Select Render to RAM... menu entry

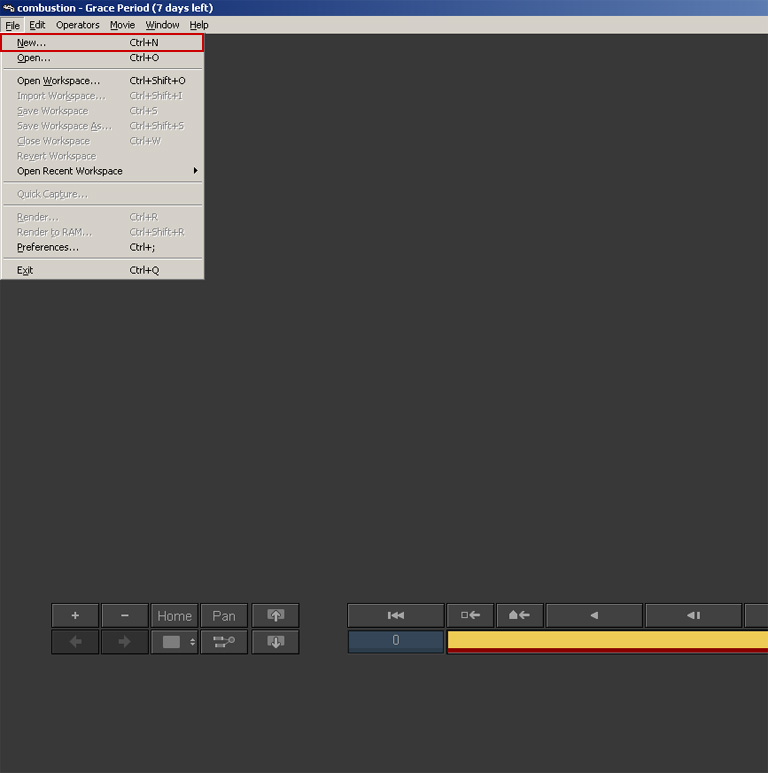point(103,232)
